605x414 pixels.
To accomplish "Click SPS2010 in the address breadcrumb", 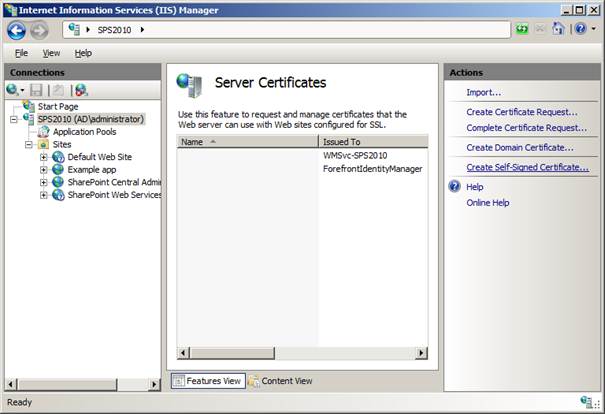I will [114, 30].
